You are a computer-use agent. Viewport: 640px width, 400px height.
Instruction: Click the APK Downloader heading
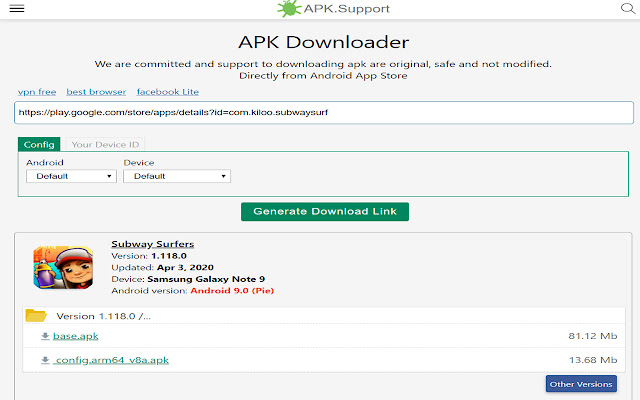[324, 42]
